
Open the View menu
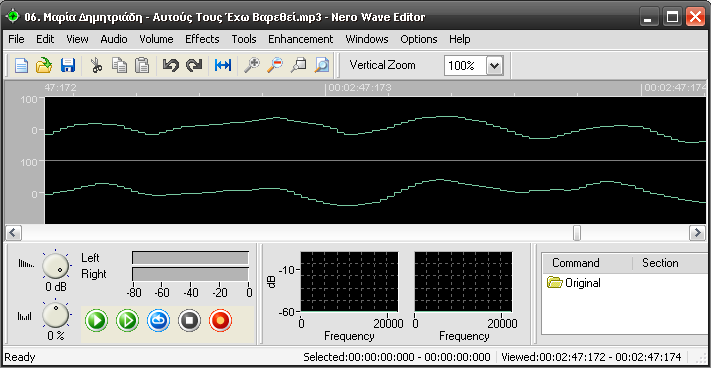[77, 39]
